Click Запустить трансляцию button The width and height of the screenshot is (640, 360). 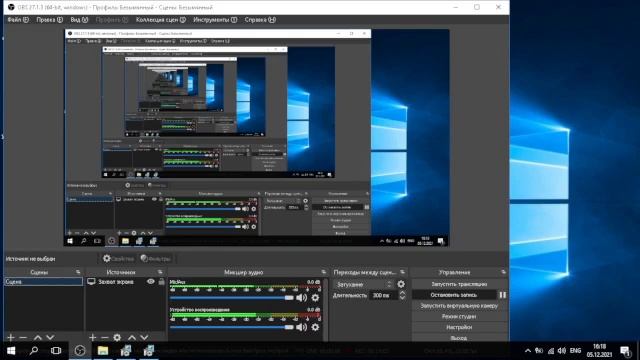pos(459,284)
